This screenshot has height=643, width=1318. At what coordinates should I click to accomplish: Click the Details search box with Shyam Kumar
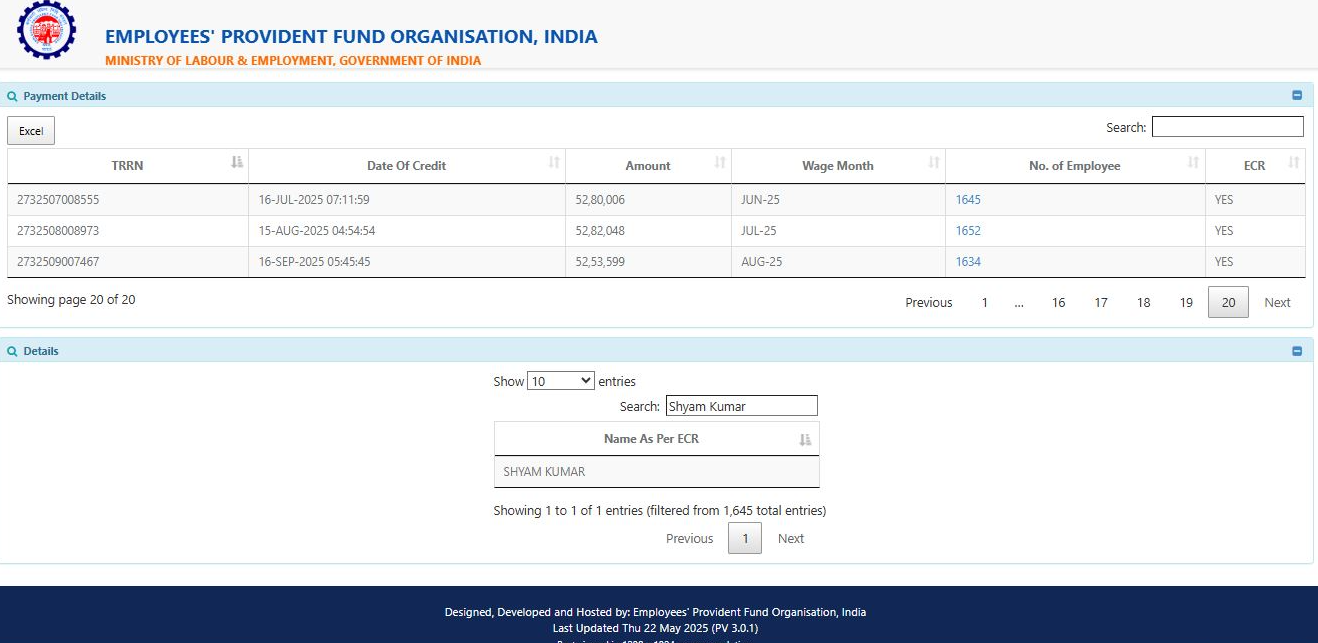741,406
